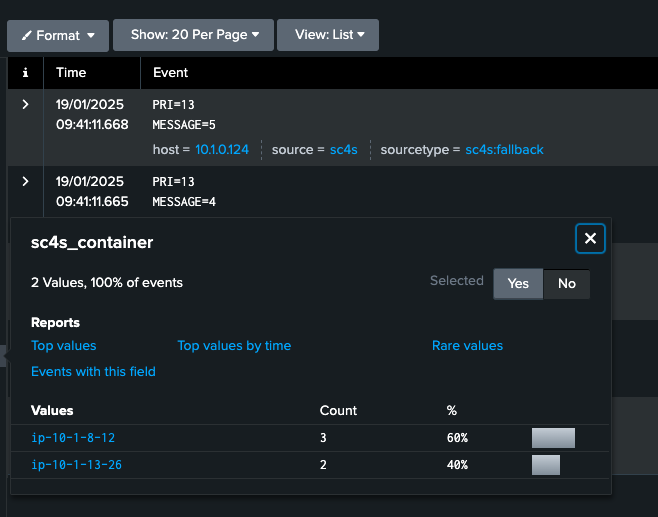Click the Event column header

coord(170,73)
